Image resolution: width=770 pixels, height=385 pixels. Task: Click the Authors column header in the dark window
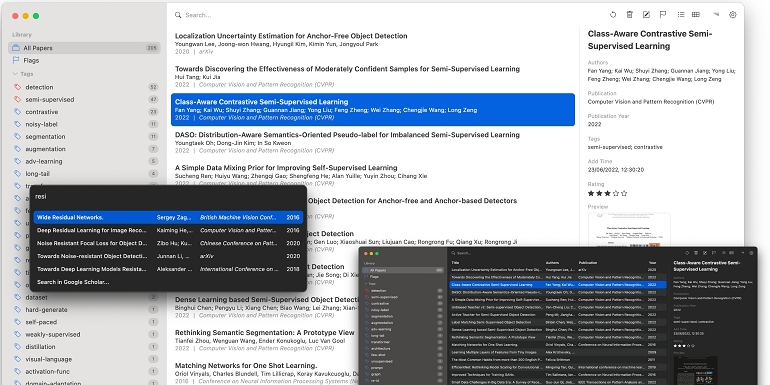tap(552, 263)
